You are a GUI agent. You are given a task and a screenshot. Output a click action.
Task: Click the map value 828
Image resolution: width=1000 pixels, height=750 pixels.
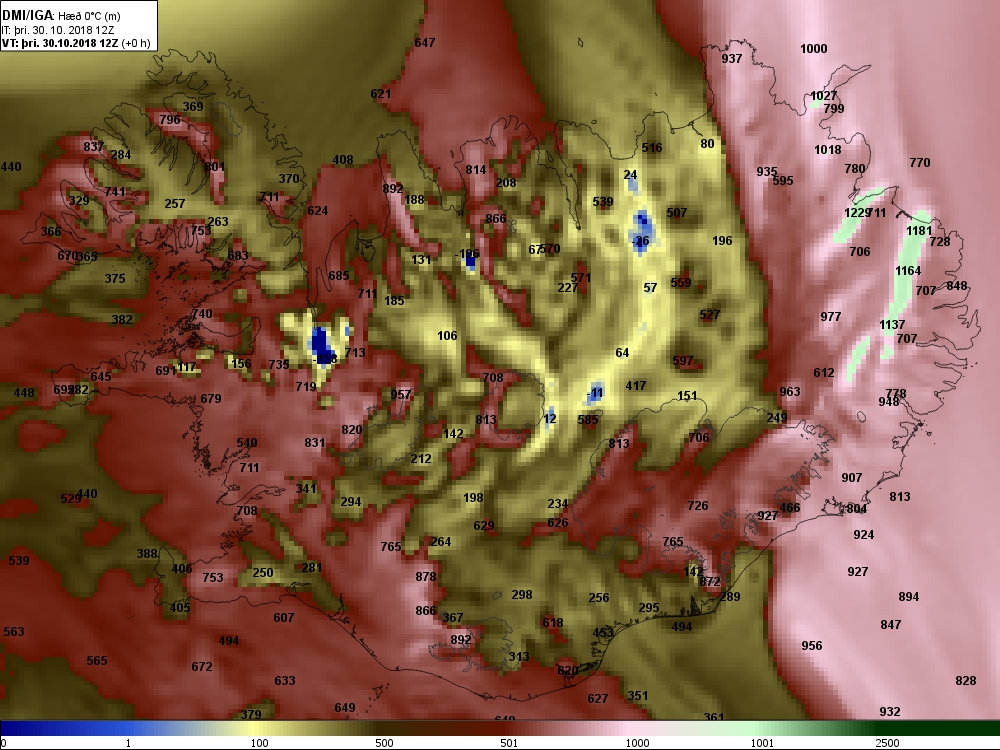[x=966, y=681]
